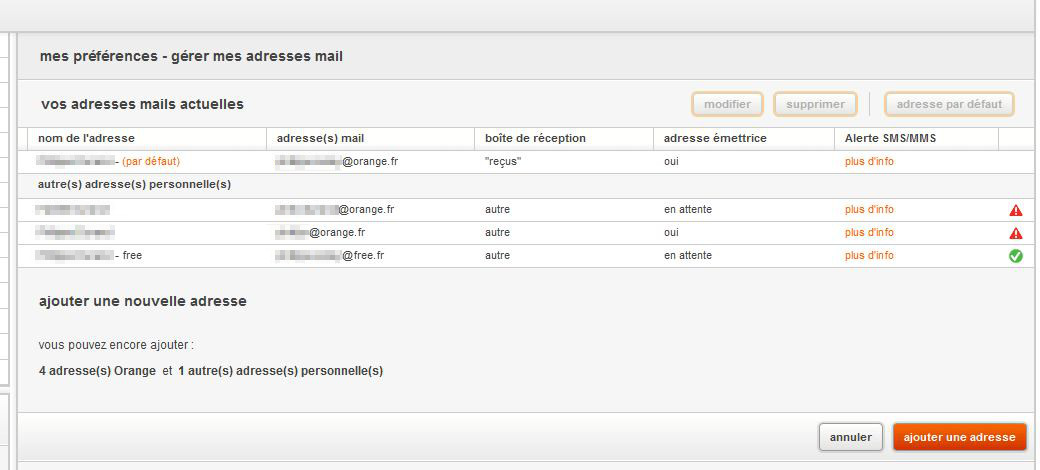The height and width of the screenshot is (470, 1040).
Task: Click the warning icon on the pending orange.fr row
Action: tap(1015, 210)
